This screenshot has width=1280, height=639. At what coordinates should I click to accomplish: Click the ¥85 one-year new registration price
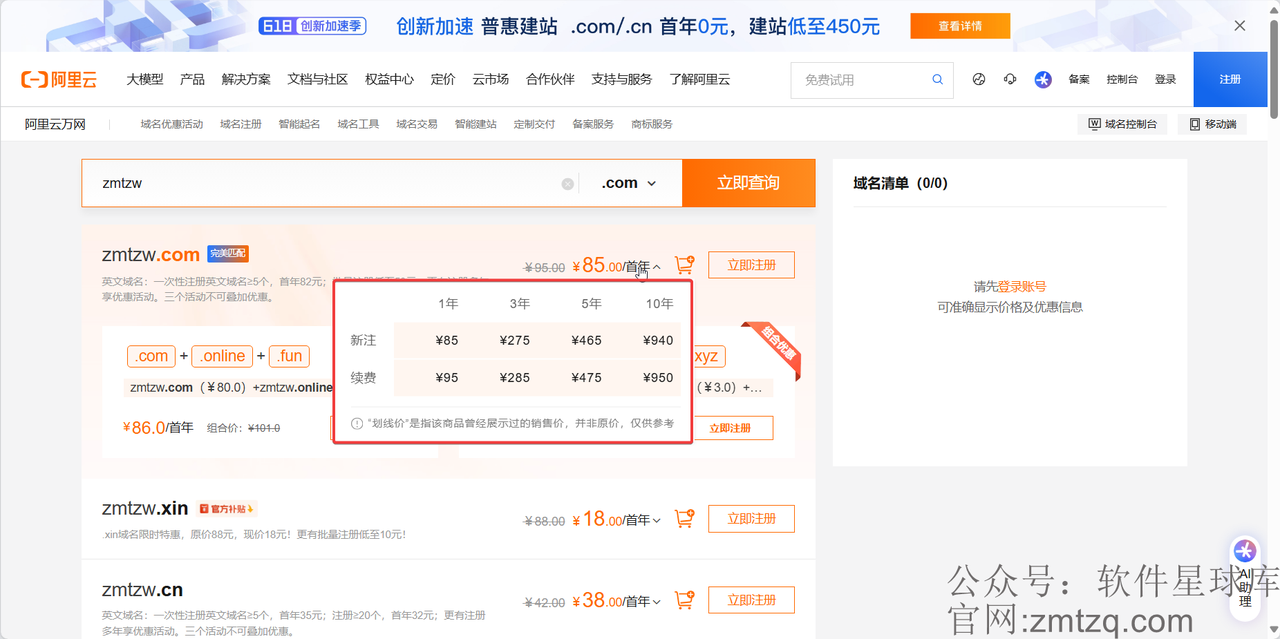tap(447, 341)
